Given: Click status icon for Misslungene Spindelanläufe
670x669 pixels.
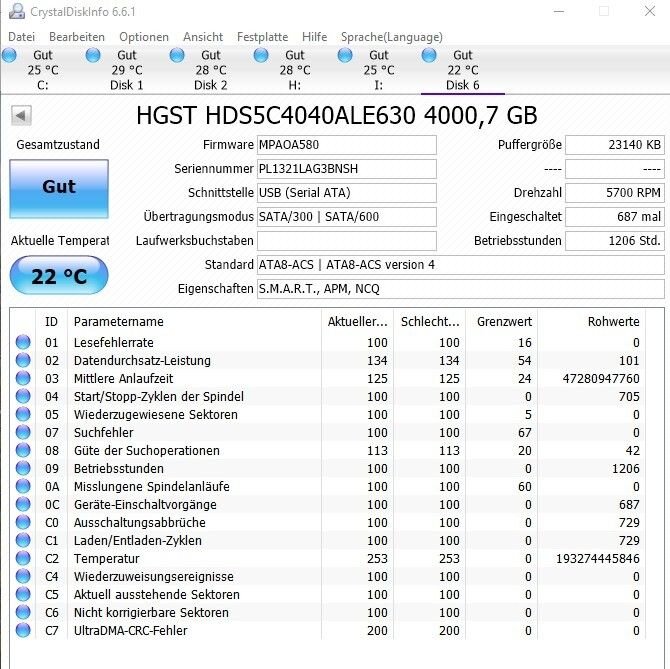Looking at the screenshot, I should click(x=23, y=486).
